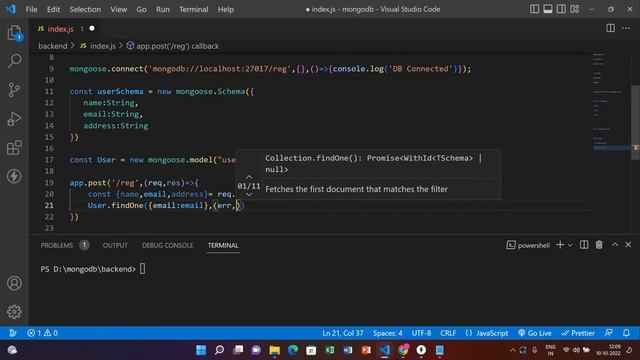Click backend in the breadcrumb

[x=53, y=46]
